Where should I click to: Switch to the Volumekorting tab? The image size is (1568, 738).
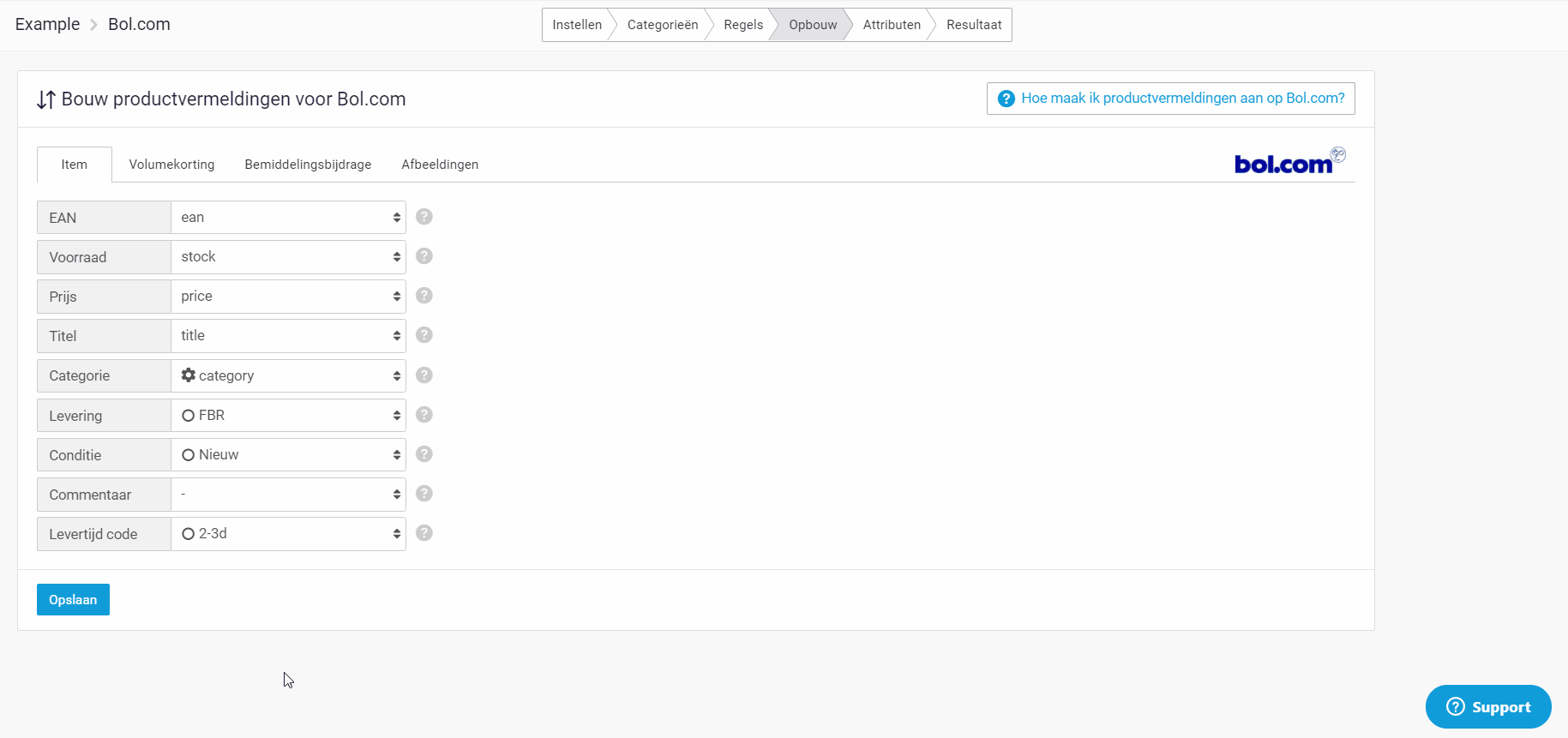pyautogui.click(x=171, y=165)
